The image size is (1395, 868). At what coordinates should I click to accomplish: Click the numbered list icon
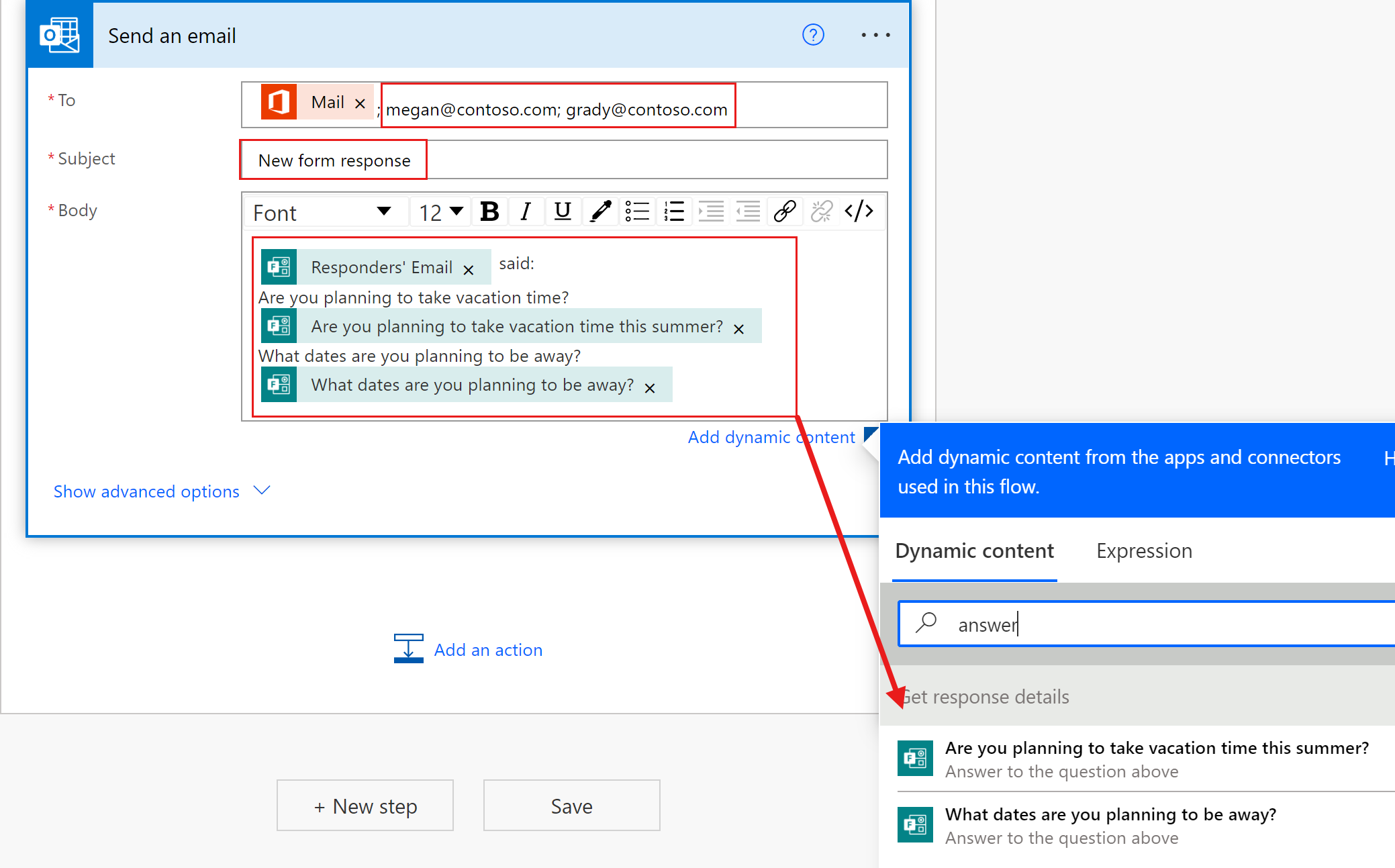[674, 212]
